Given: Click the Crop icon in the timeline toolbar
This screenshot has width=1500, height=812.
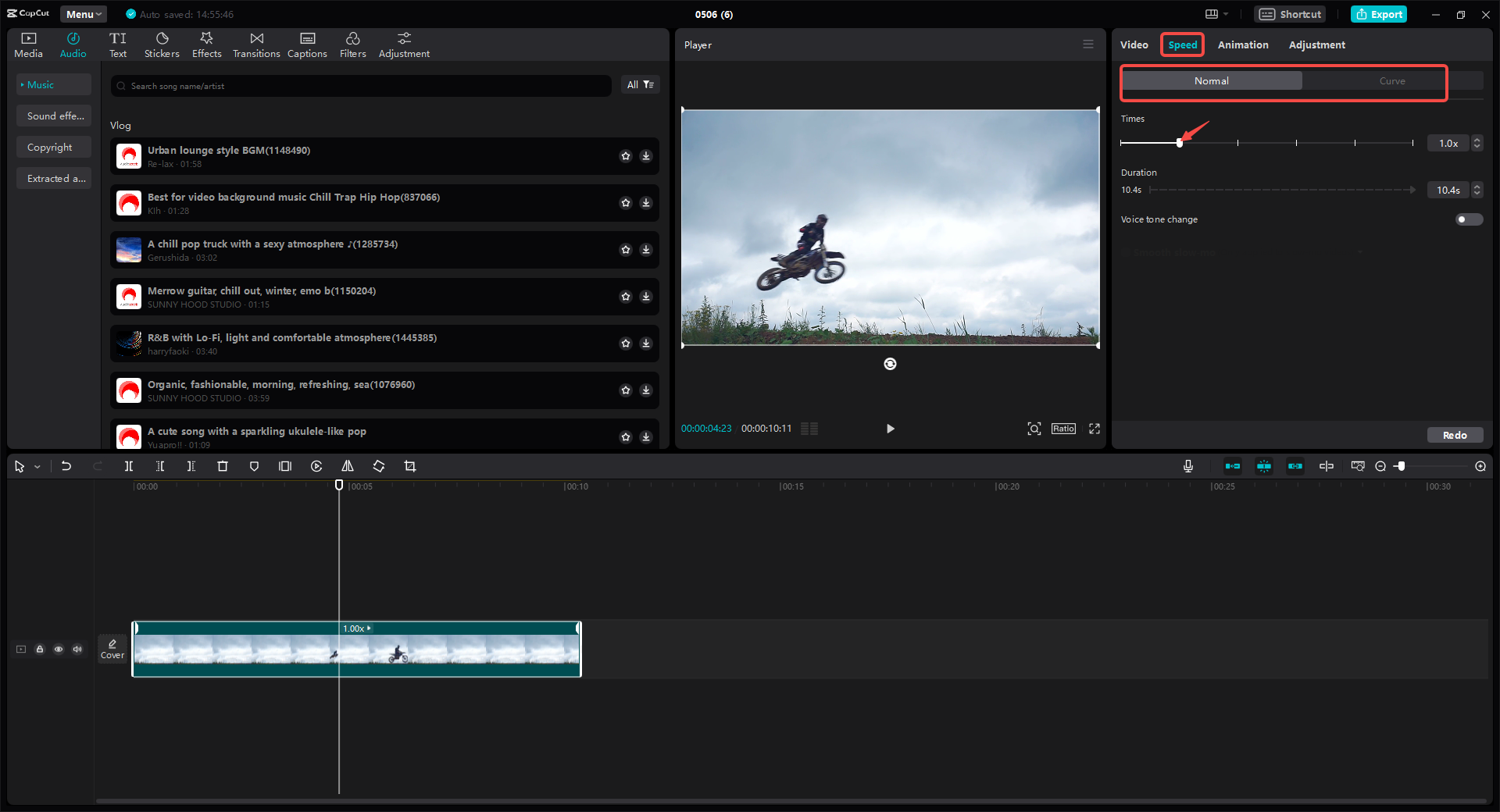Looking at the screenshot, I should coord(410,466).
